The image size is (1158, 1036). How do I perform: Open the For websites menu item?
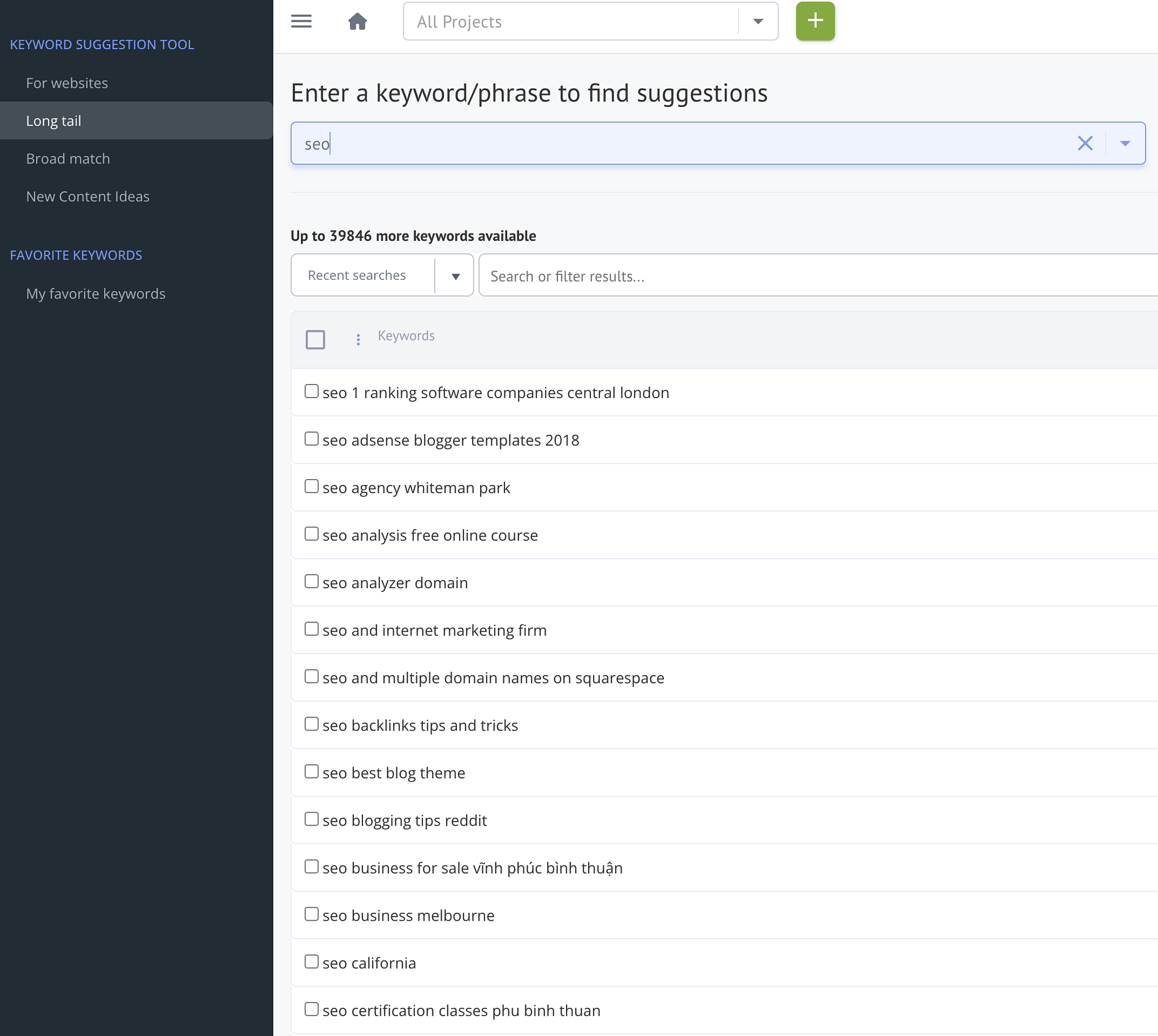[67, 83]
